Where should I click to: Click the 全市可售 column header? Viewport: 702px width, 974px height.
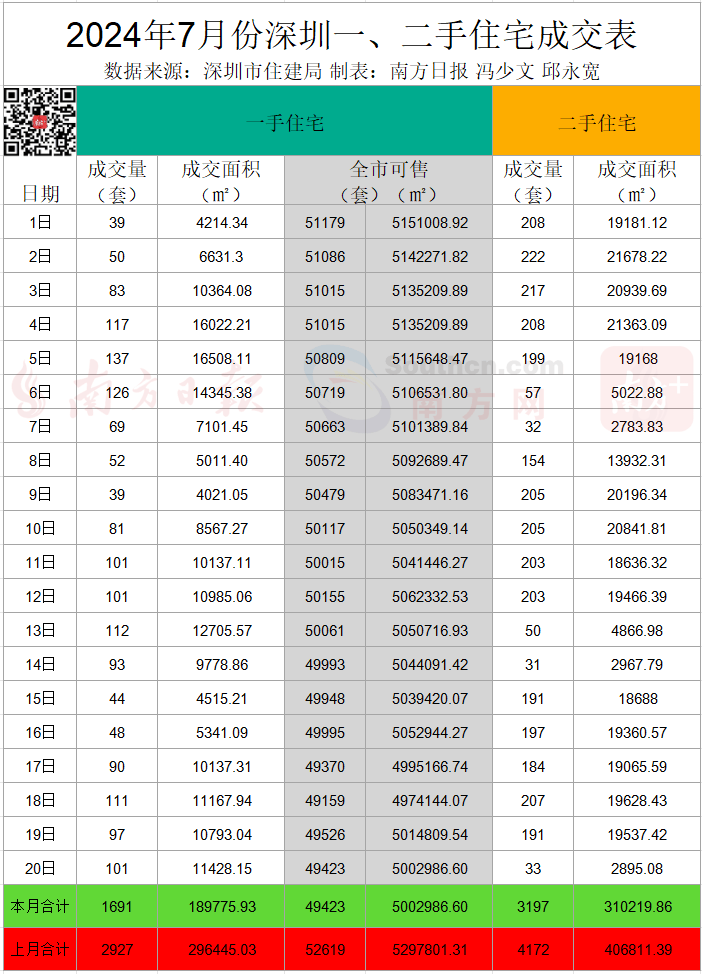[x=388, y=181]
